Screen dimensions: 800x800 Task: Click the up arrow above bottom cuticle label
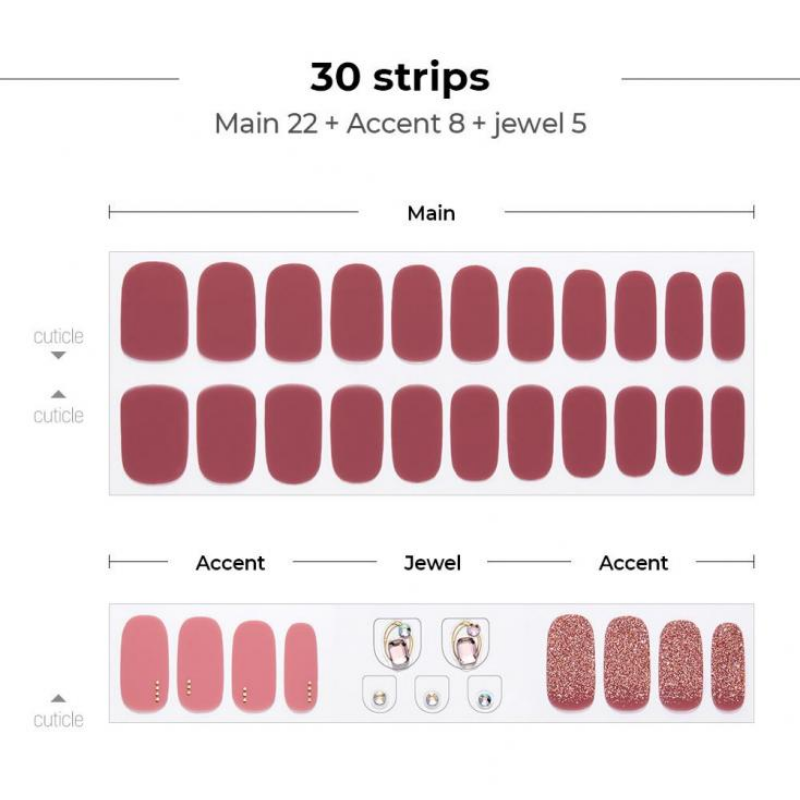click(58, 699)
